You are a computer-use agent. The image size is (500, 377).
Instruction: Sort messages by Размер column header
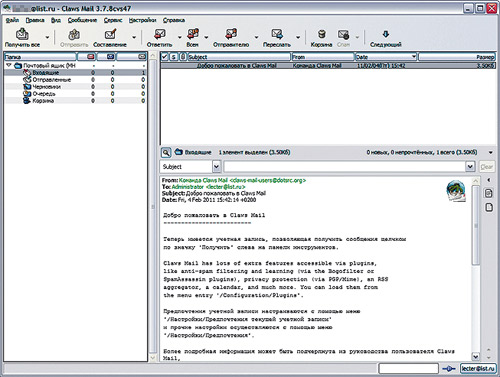point(457,57)
